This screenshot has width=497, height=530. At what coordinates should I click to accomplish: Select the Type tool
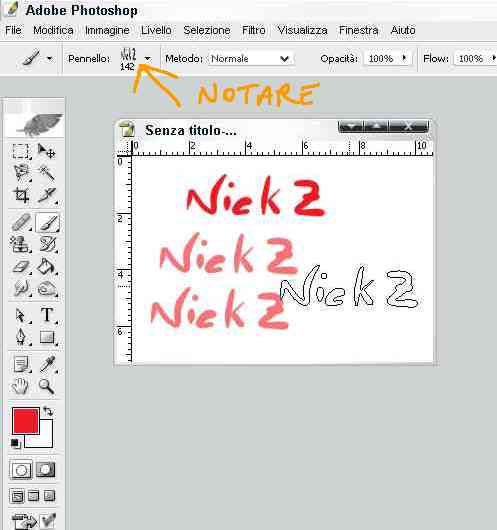(47, 315)
